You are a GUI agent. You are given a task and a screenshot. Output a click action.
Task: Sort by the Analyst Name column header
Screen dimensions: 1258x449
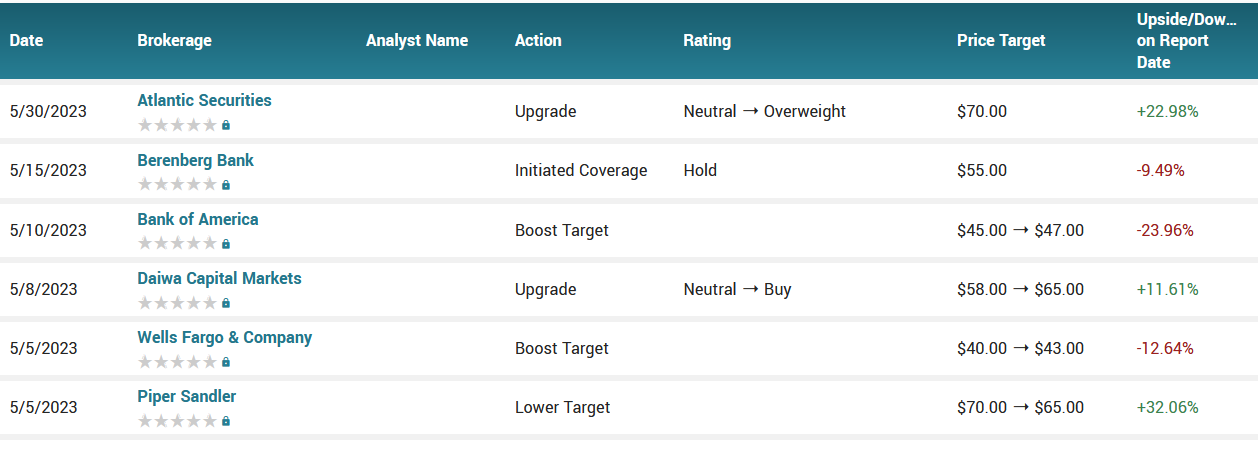pos(417,41)
